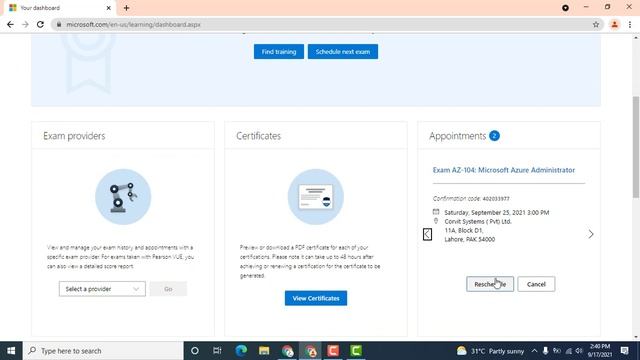Reload the dashboard page
This screenshot has width=640, height=360.
[40, 24]
